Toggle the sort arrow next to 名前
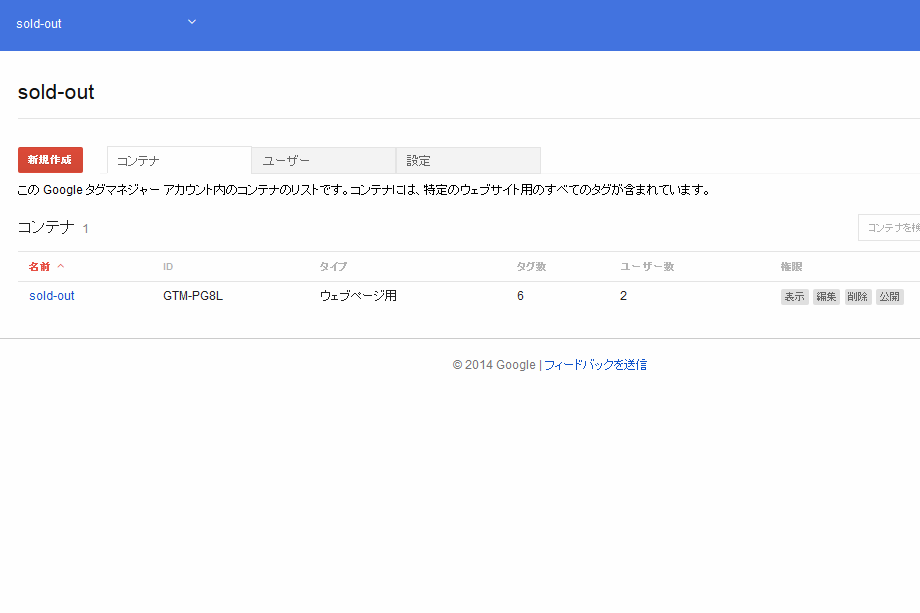 60,266
